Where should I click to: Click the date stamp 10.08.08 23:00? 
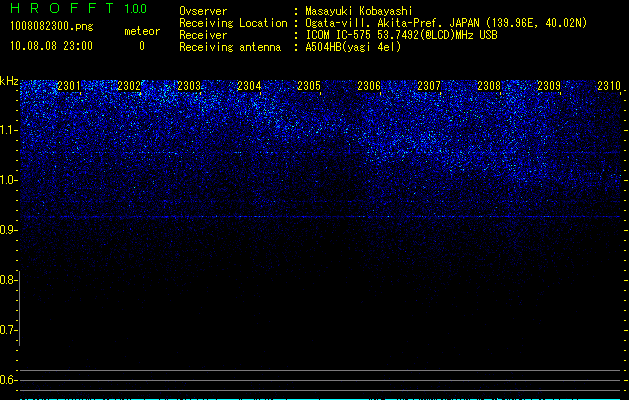point(51,46)
